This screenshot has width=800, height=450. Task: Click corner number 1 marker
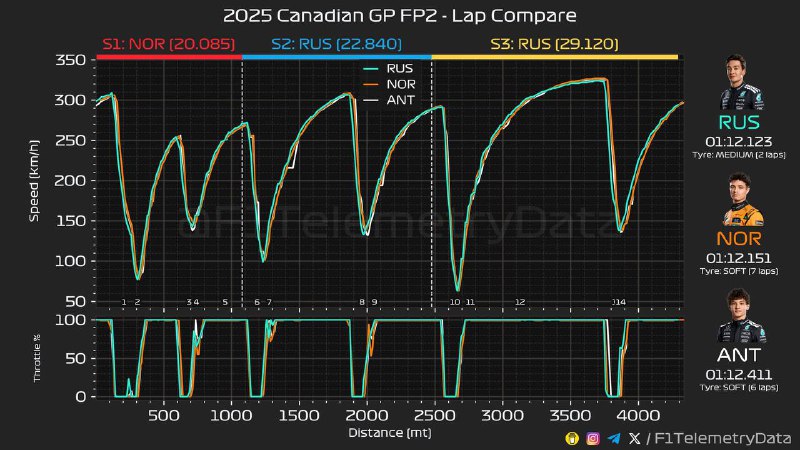(x=124, y=302)
